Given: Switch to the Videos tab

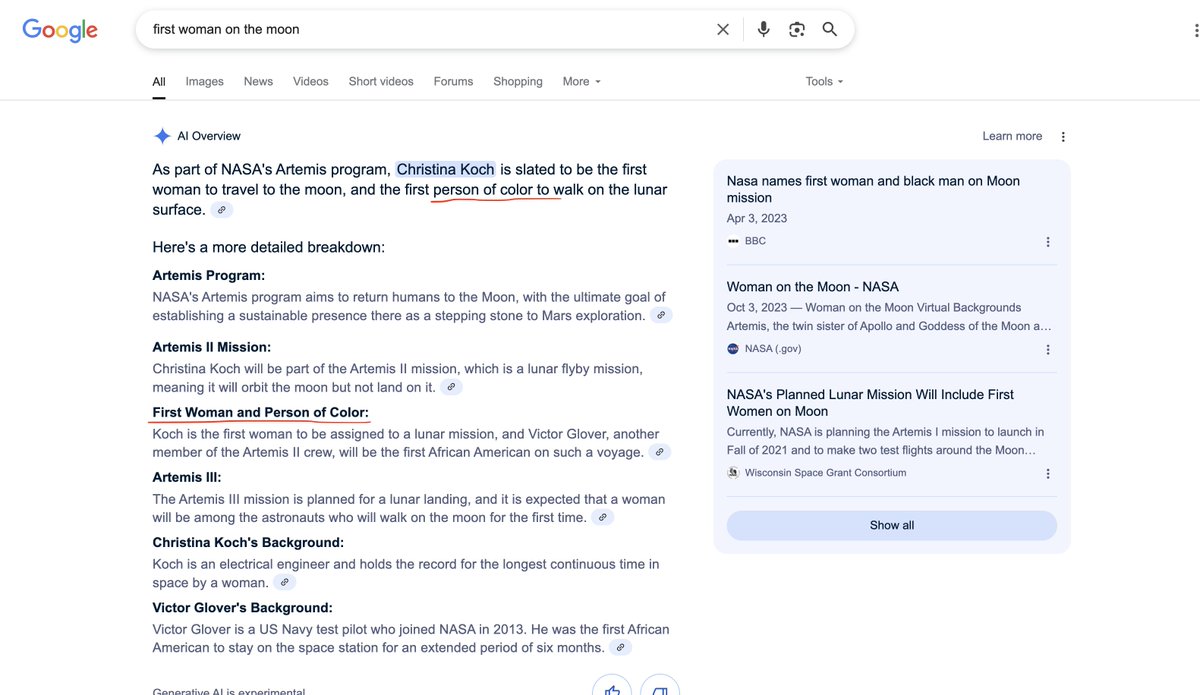Looking at the screenshot, I should point(311,82).
